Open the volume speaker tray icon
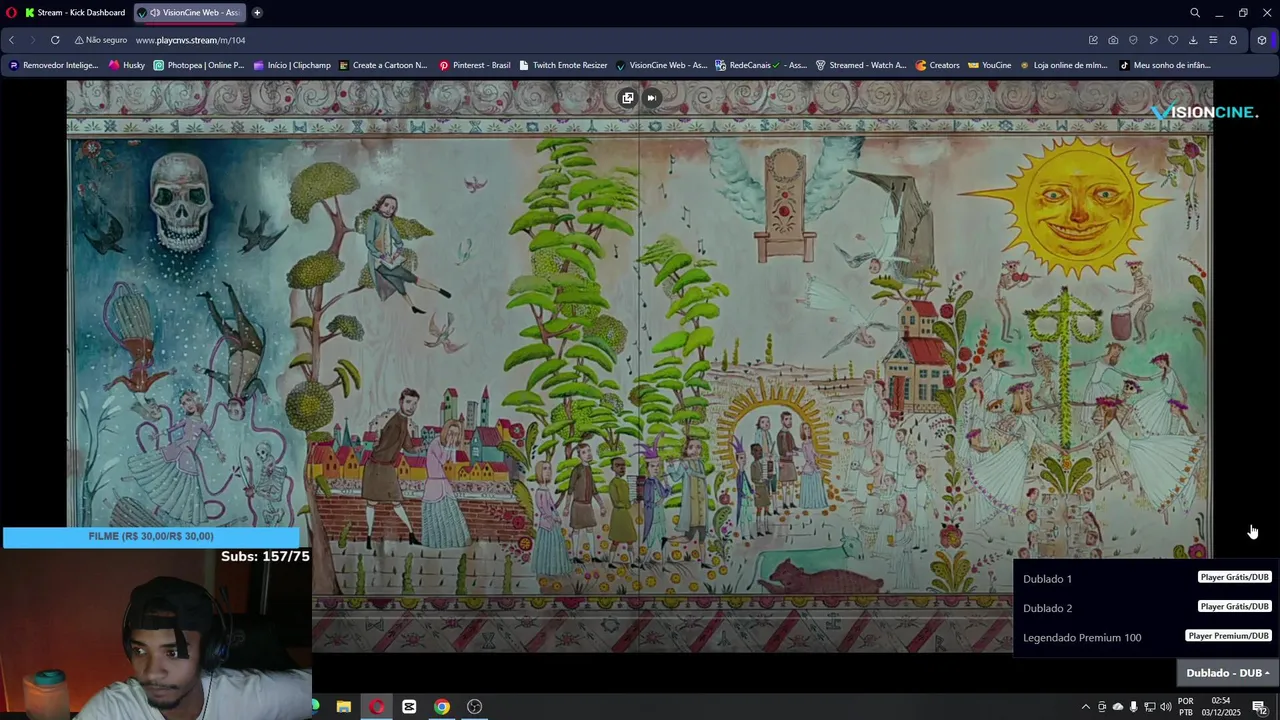 tap(1165, 707)
